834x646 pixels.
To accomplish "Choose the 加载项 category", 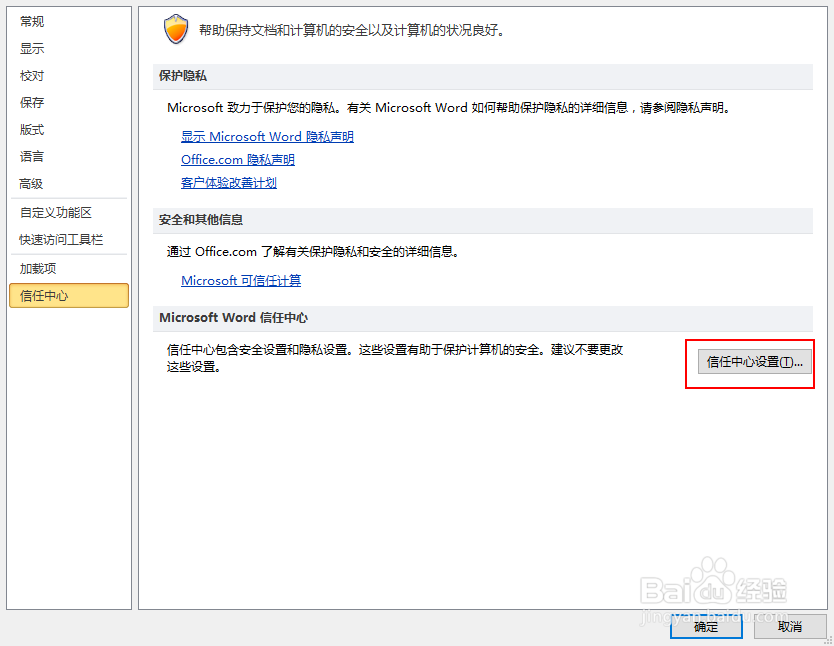I will pos(38,269).
